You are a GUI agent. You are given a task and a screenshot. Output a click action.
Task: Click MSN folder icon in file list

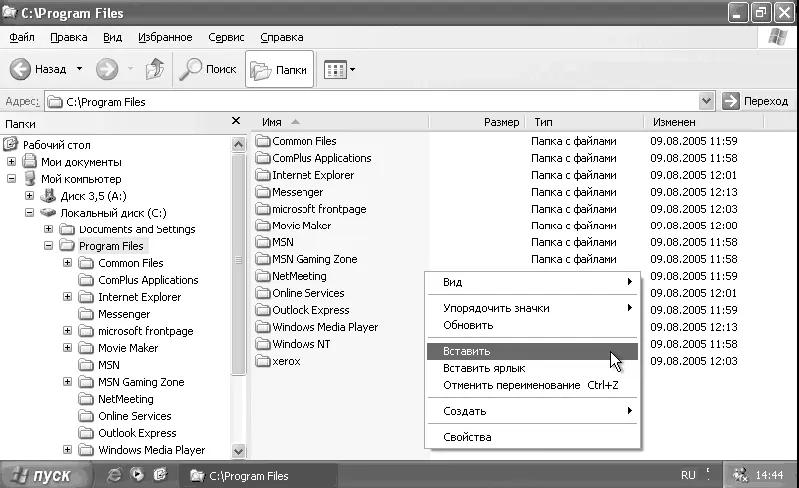[x=263, y=242]
